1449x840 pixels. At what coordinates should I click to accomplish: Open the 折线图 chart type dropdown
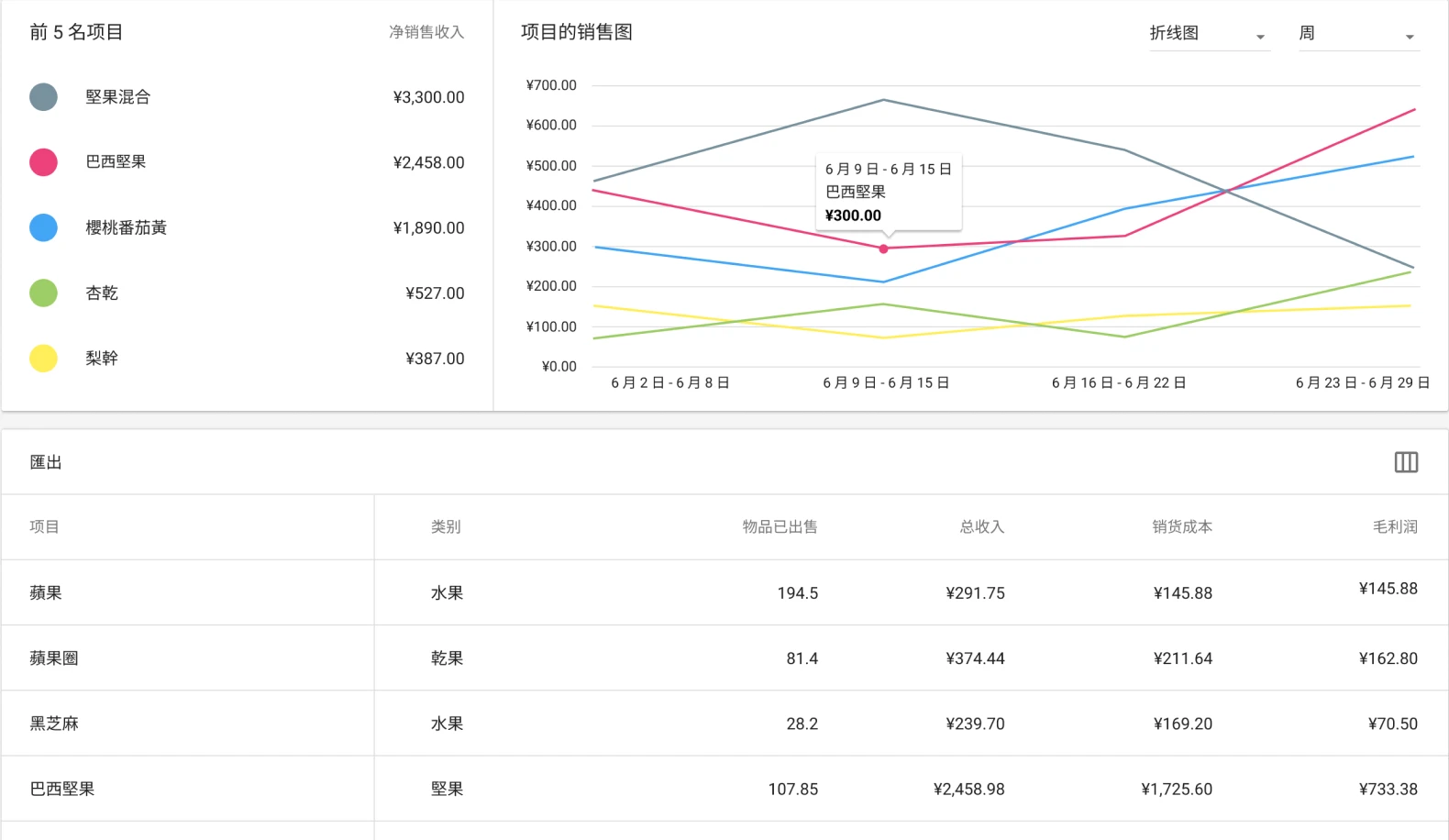(x=1208, y=34)
